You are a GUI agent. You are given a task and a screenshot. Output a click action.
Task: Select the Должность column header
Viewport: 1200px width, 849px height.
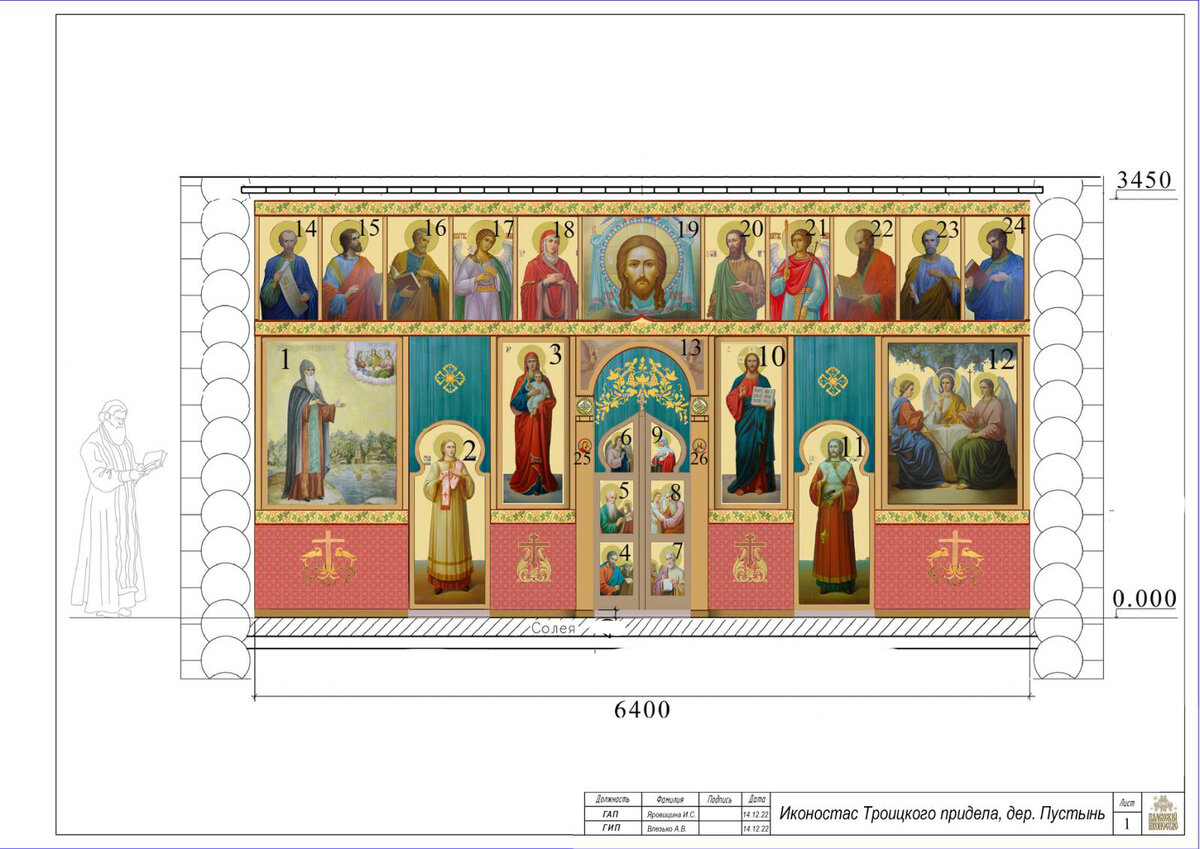pos(612,799)
